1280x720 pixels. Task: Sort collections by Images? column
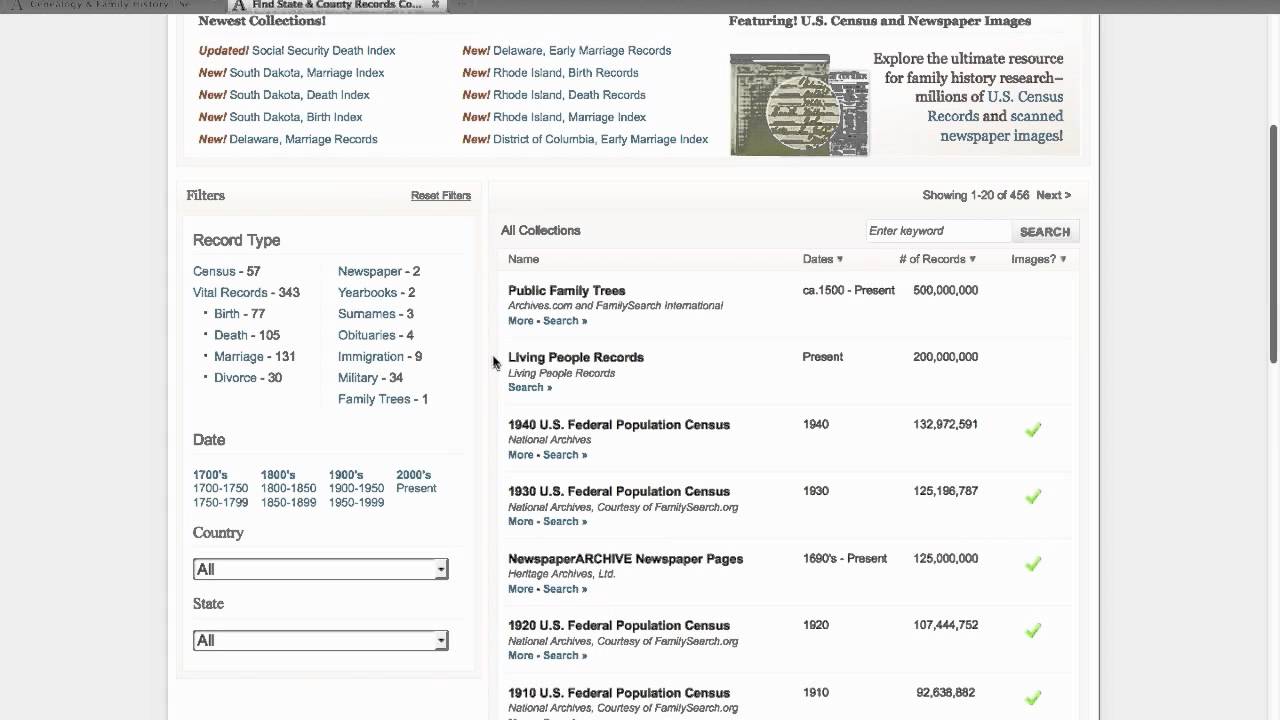(x=1038, y=259)
